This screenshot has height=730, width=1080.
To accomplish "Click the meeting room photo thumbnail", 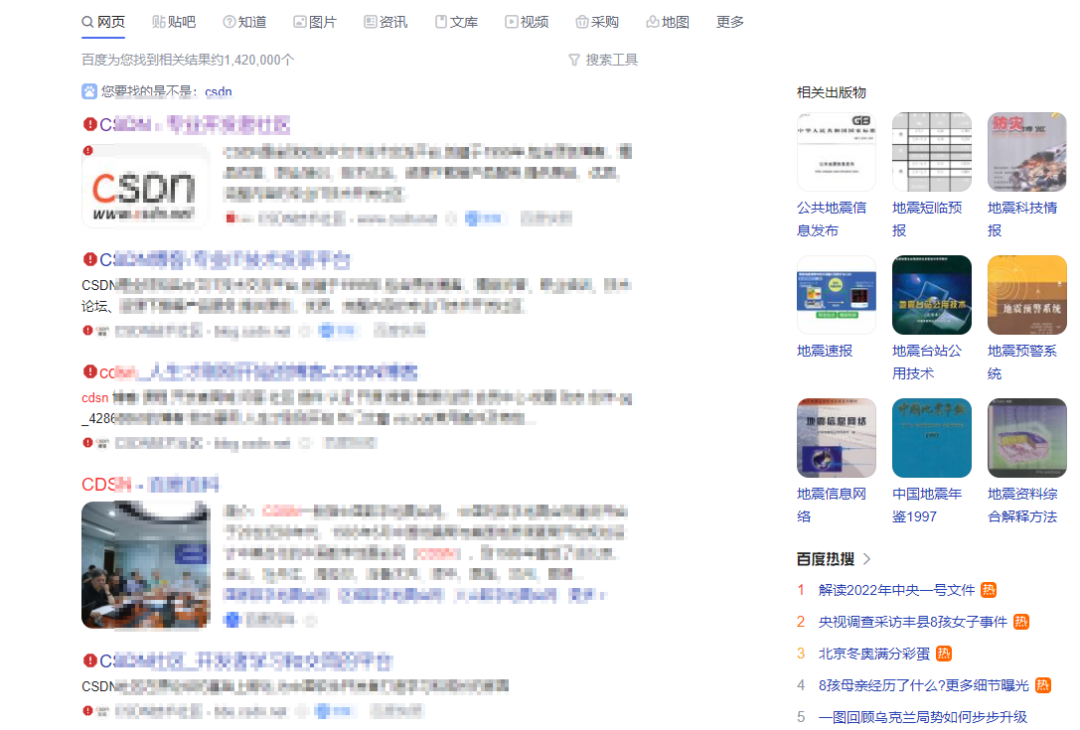I will 145,565.
